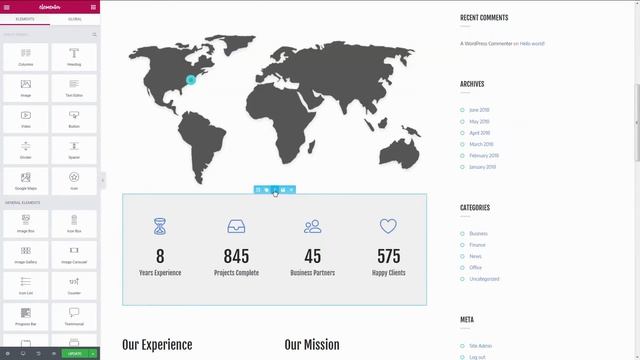Click the world map image
Screen dimensions: 640x360
click(275, 109)
